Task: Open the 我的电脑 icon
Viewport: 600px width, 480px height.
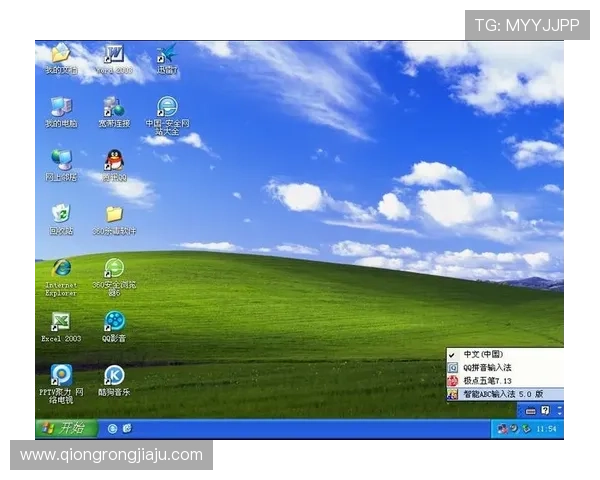Action: pos(61,112)
